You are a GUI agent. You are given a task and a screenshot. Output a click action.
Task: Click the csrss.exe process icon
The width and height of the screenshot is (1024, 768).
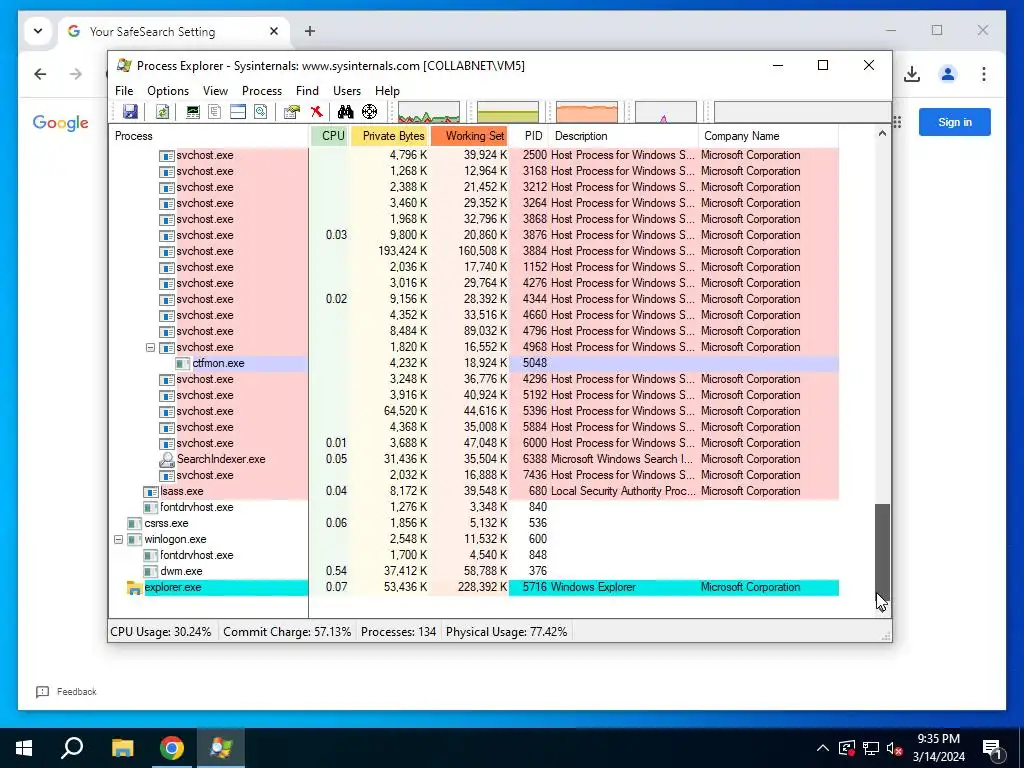(135, 524)
